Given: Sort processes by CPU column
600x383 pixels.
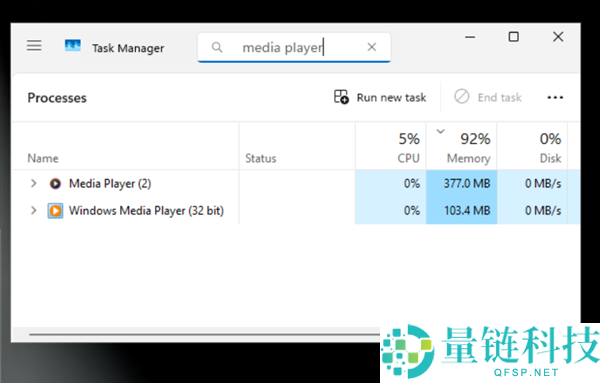Looking at the screenshot, I should coord(391,146).
